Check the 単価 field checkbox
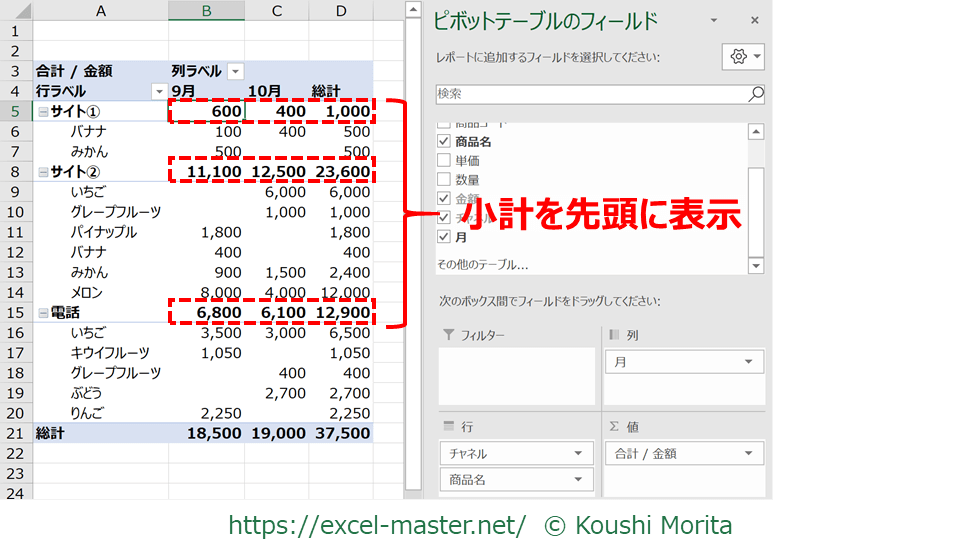Viewport: 960px width, 540px height. [x=444, y=161]
